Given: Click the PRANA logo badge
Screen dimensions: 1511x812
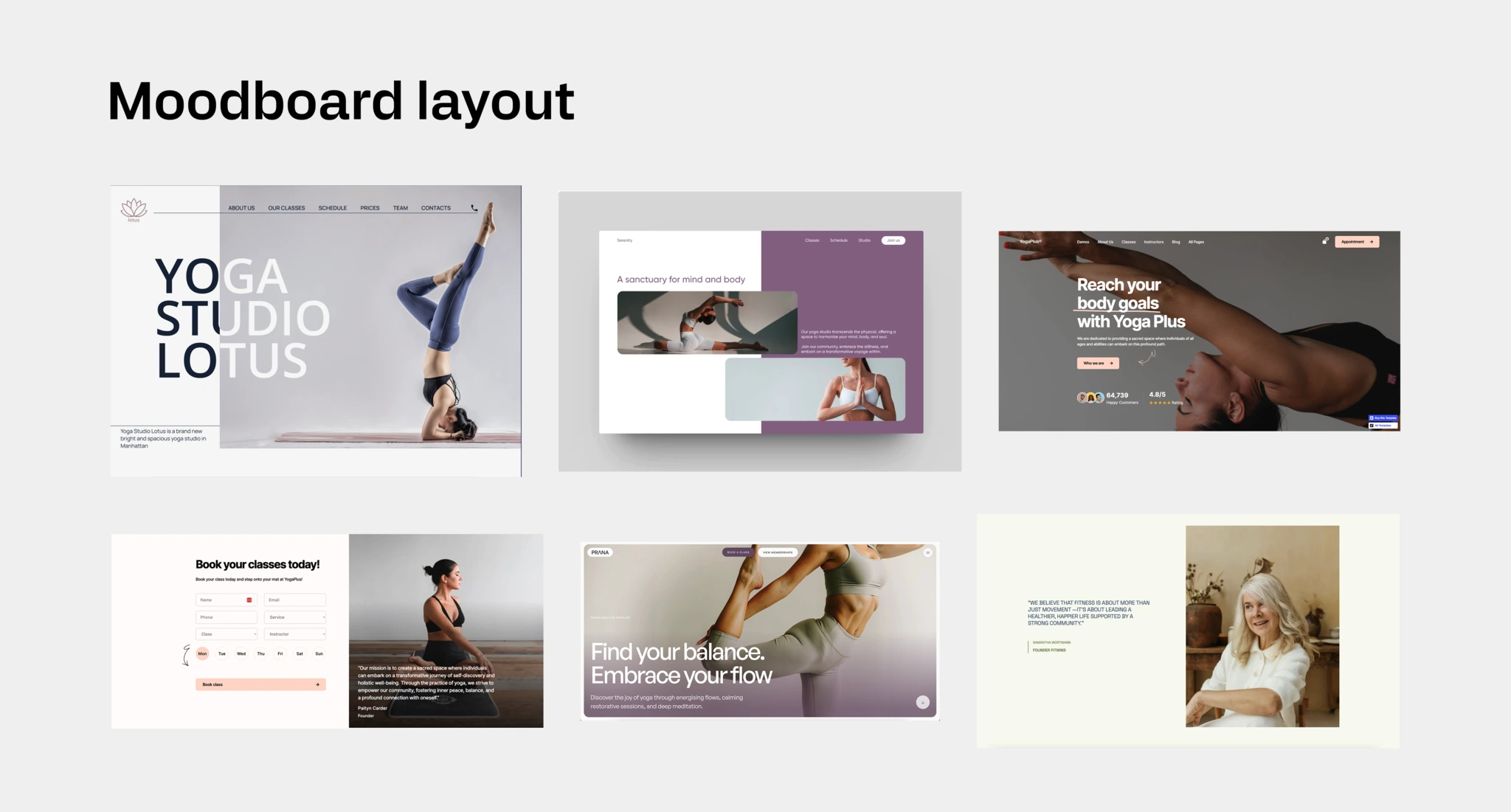Looking at the screenshot, I should [600, 552].
